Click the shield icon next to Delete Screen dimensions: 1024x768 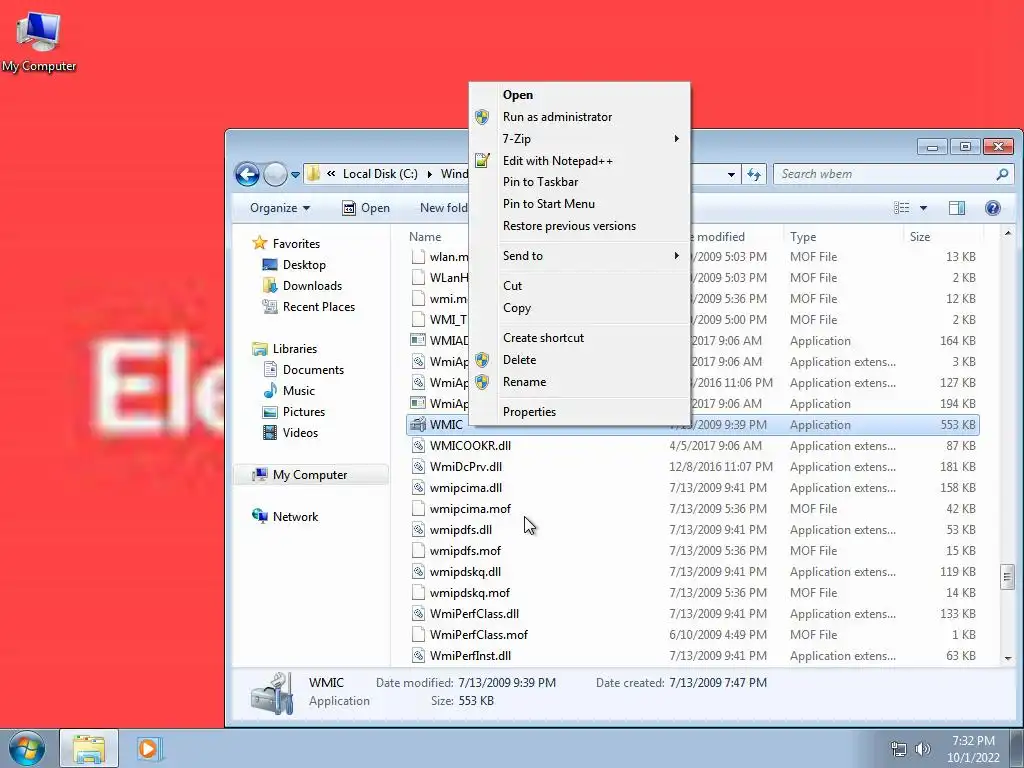point(482,360)
